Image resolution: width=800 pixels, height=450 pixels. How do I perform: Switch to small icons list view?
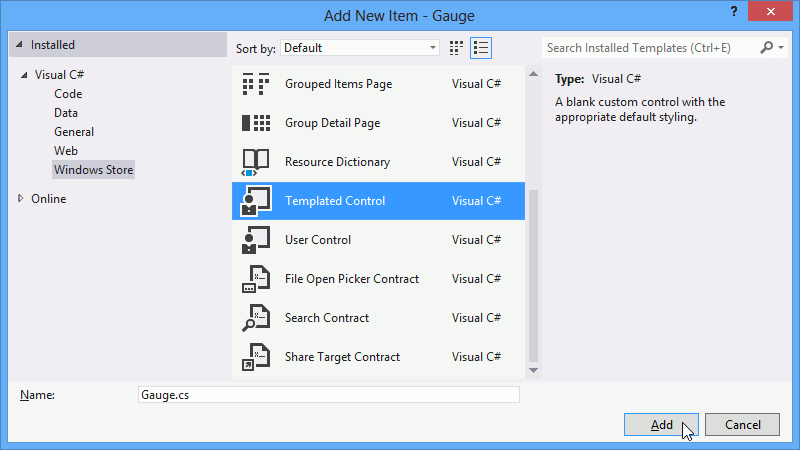[481, 48]
